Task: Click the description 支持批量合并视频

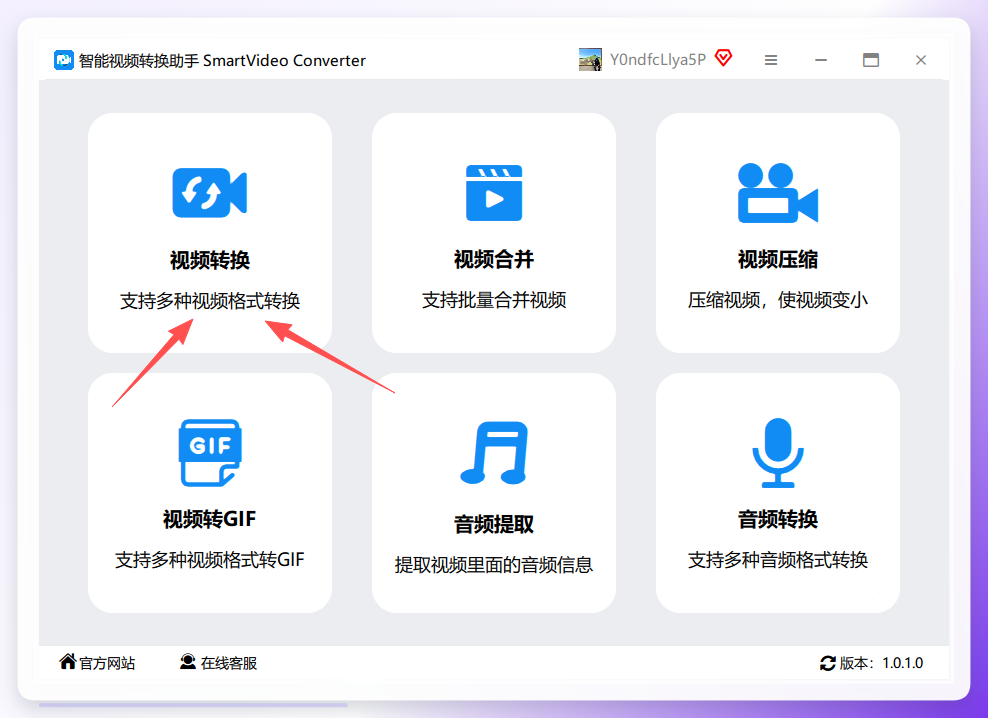Action: pos(494,300)
